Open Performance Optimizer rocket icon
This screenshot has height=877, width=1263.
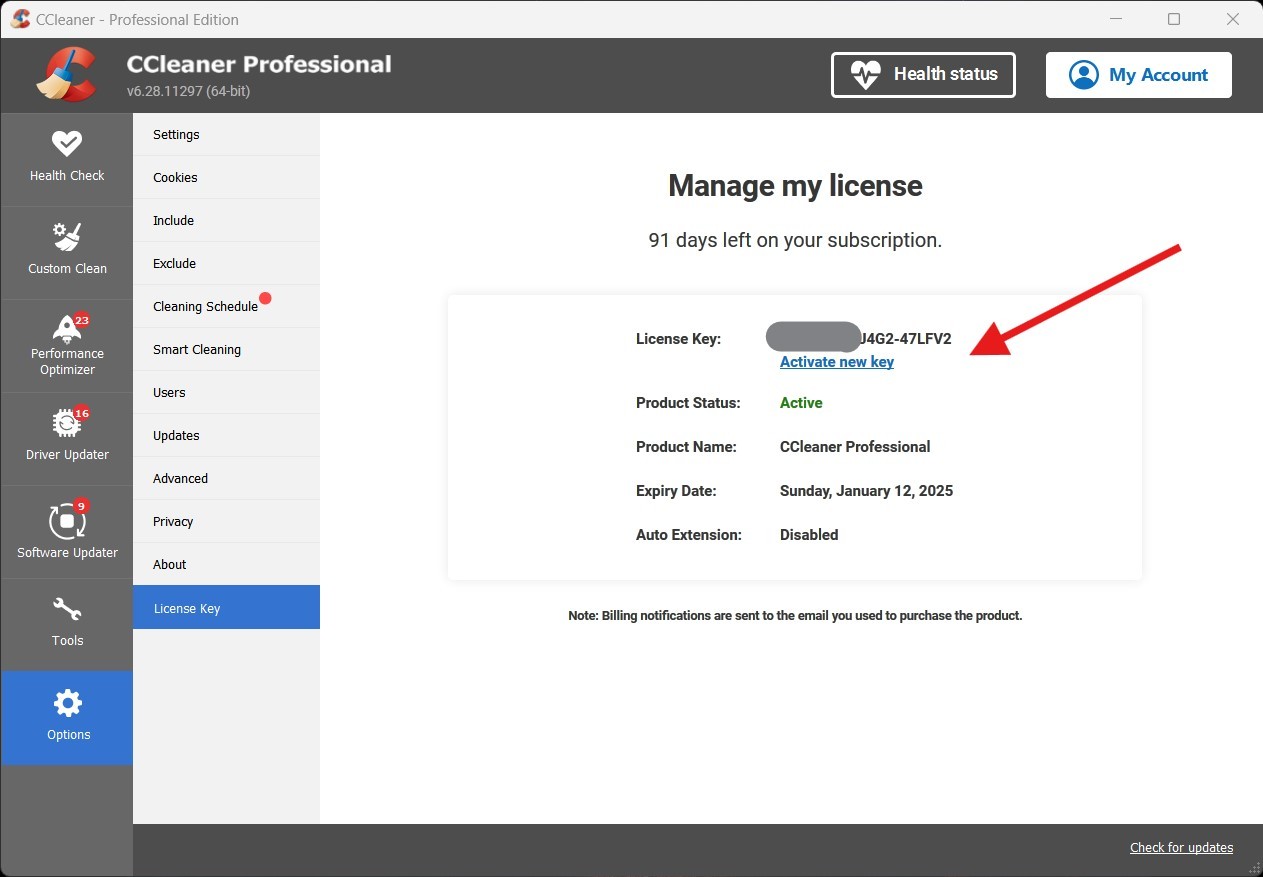click(x=67, y=329)
